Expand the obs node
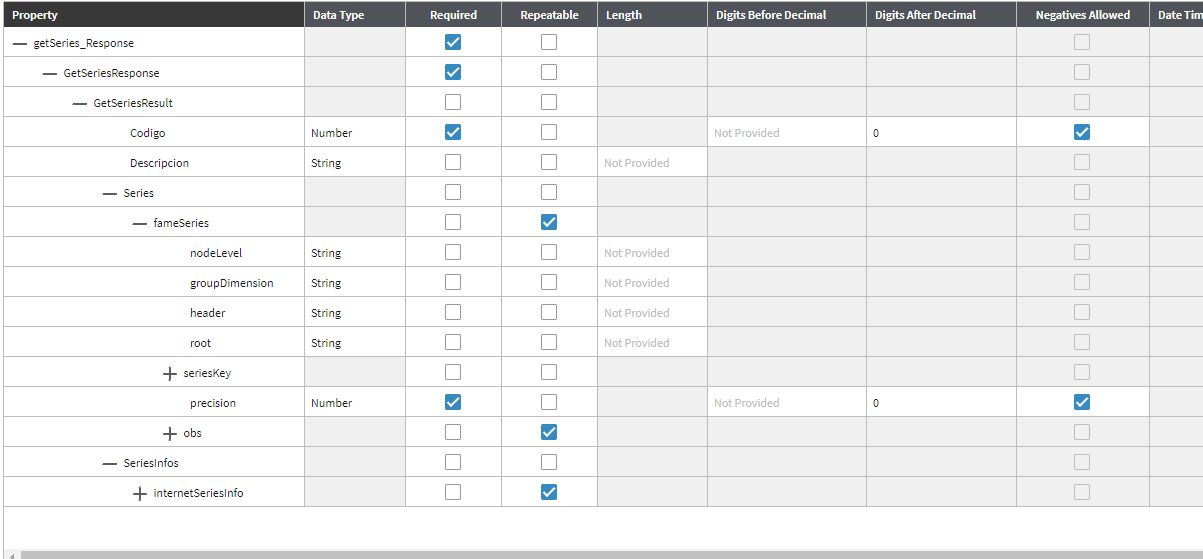 pos(169,433)
